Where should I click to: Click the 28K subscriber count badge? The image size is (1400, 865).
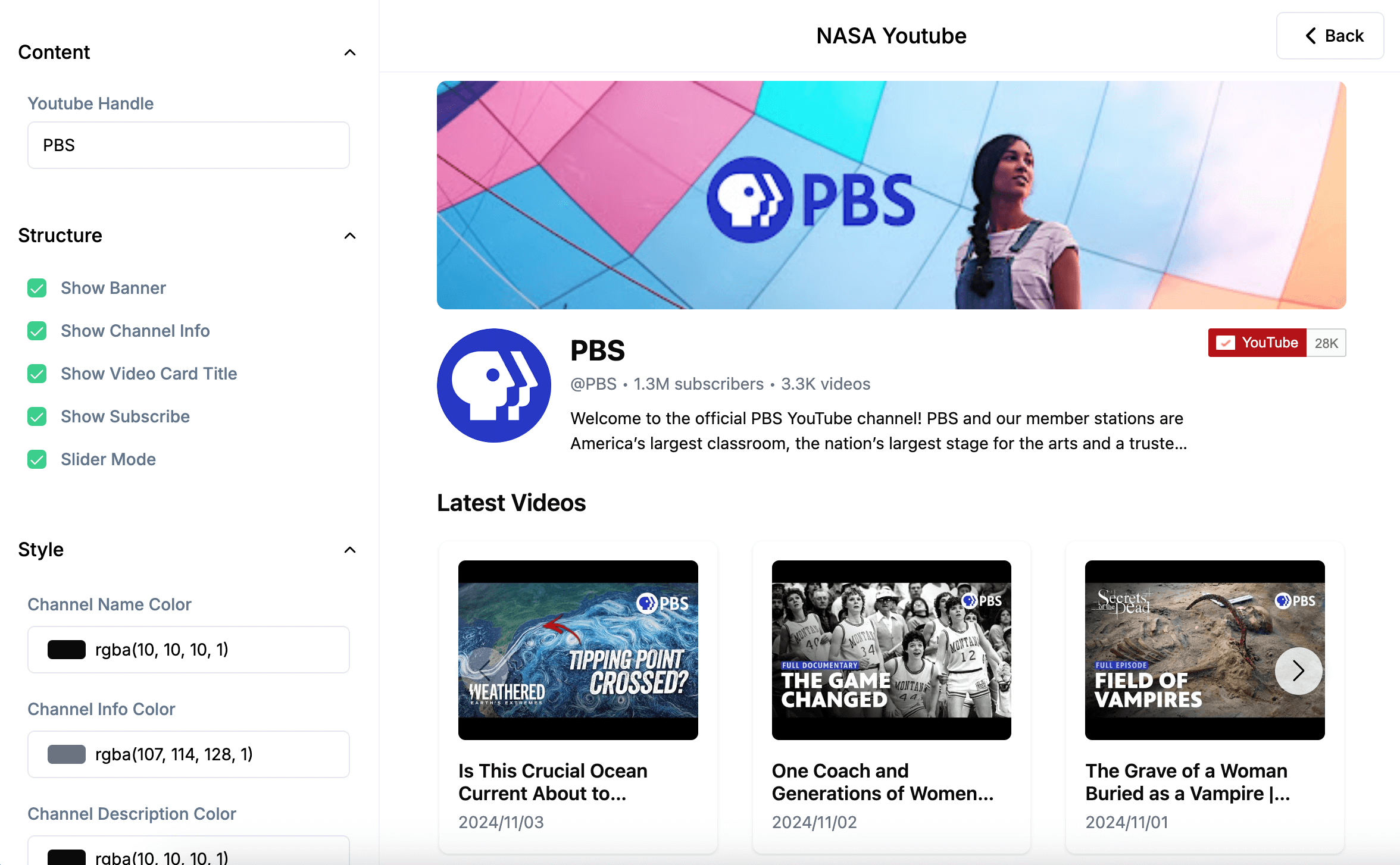(1326, 343)
